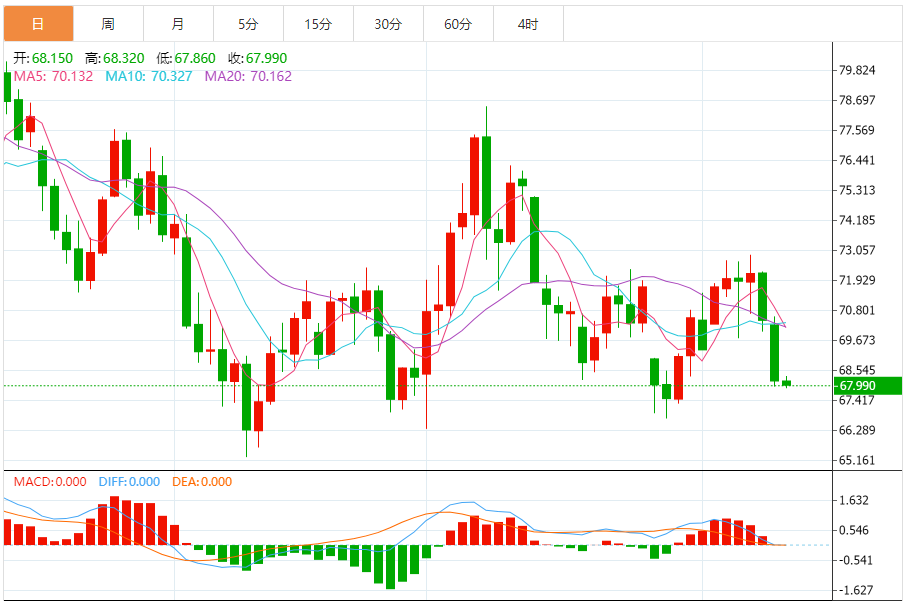Click the 0.546 MACD axis label

tap(854, 530)
